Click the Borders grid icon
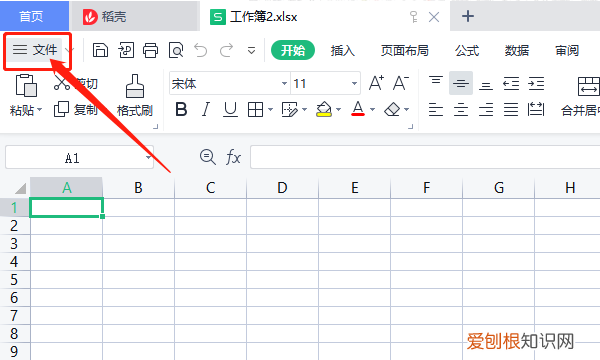Image resolution: width=600 pixels, height=360 pixels. pyautogui.click(x=255, y=110)
